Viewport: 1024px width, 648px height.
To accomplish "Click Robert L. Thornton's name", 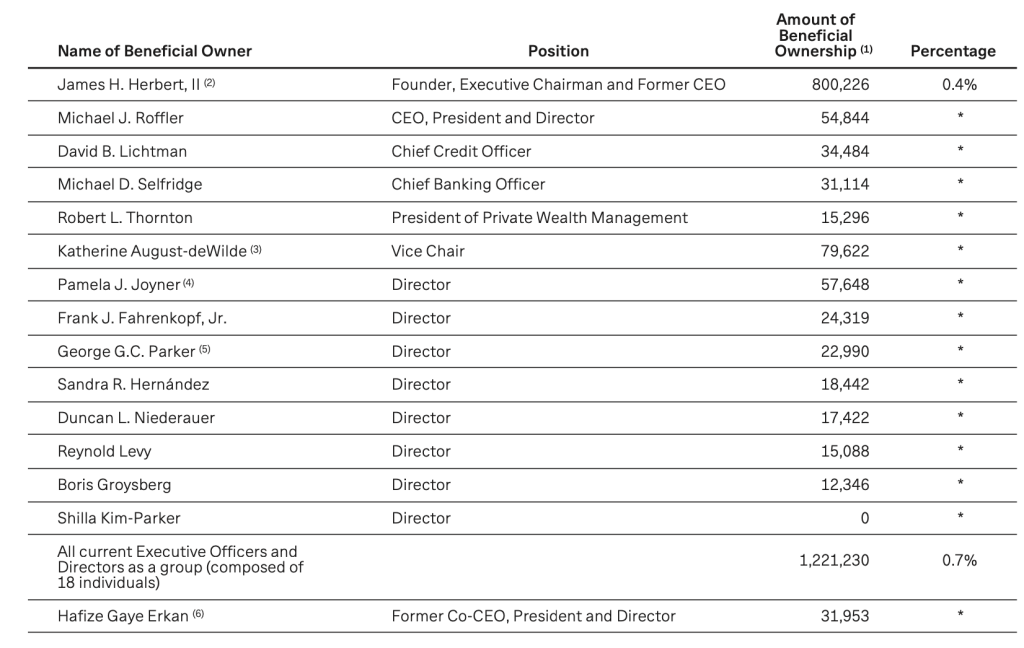I will coord(125,218).
